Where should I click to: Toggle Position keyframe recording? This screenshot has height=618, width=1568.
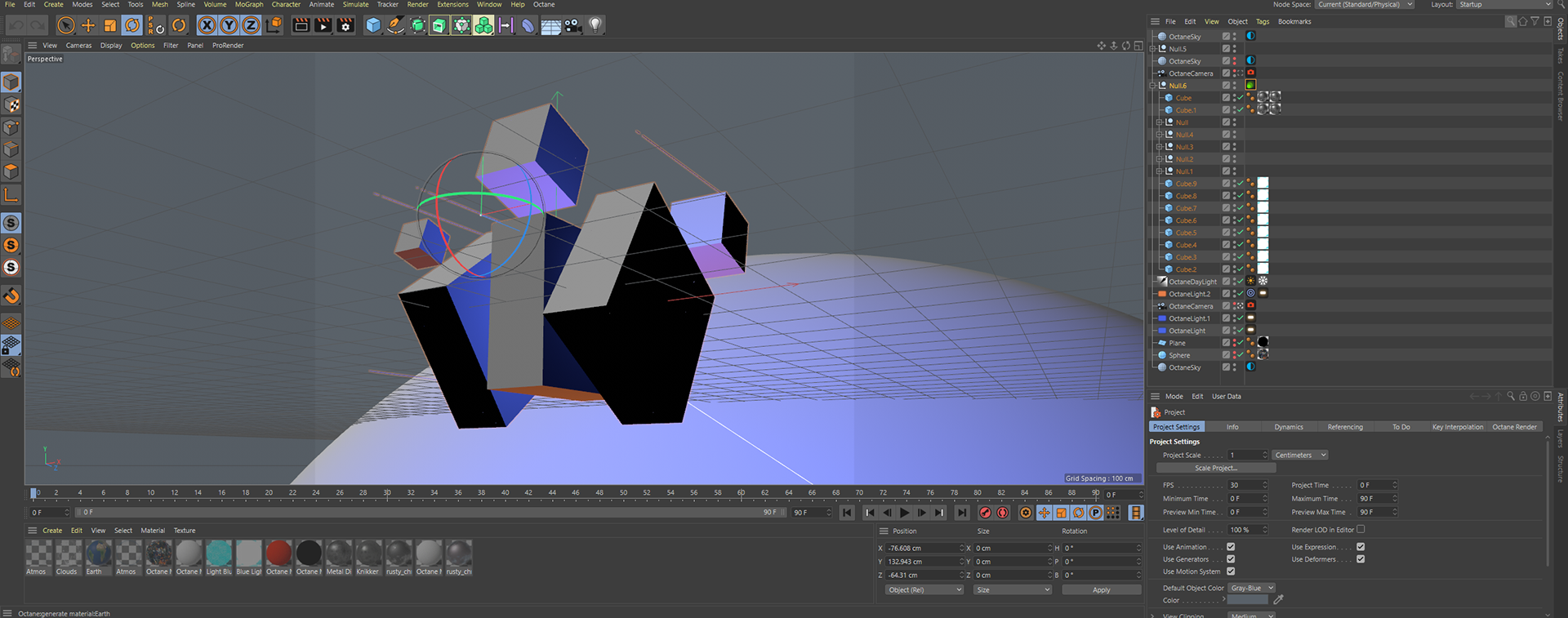[x=1044, y=513]
